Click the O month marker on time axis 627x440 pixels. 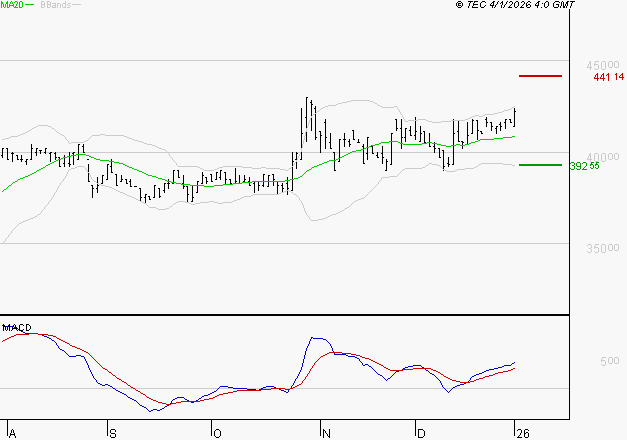pos(217,434)
